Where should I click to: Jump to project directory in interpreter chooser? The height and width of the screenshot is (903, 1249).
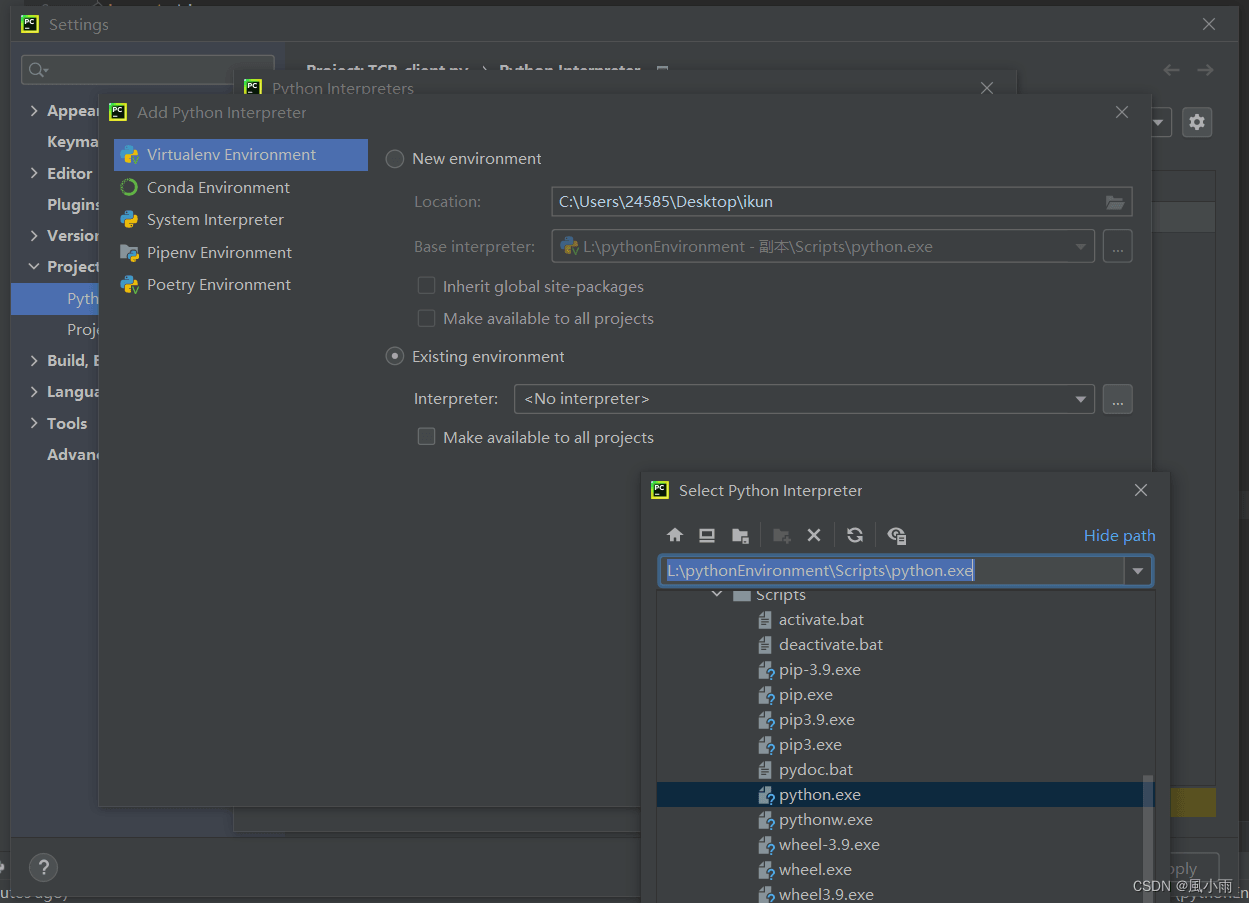pyautogui.click(x=740, y=535)
